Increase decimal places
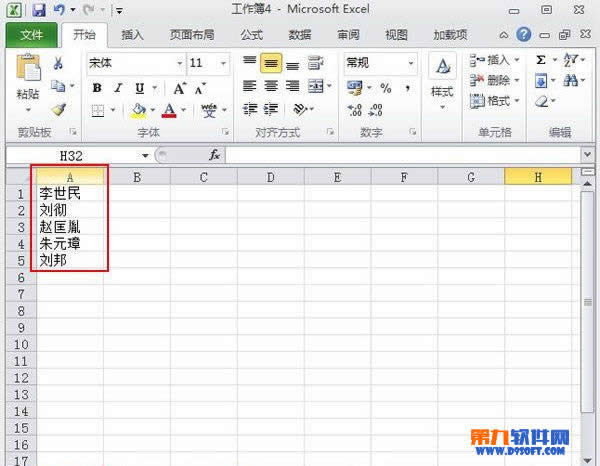The width and height of the screenshot is (600, 466). point(354,110)
